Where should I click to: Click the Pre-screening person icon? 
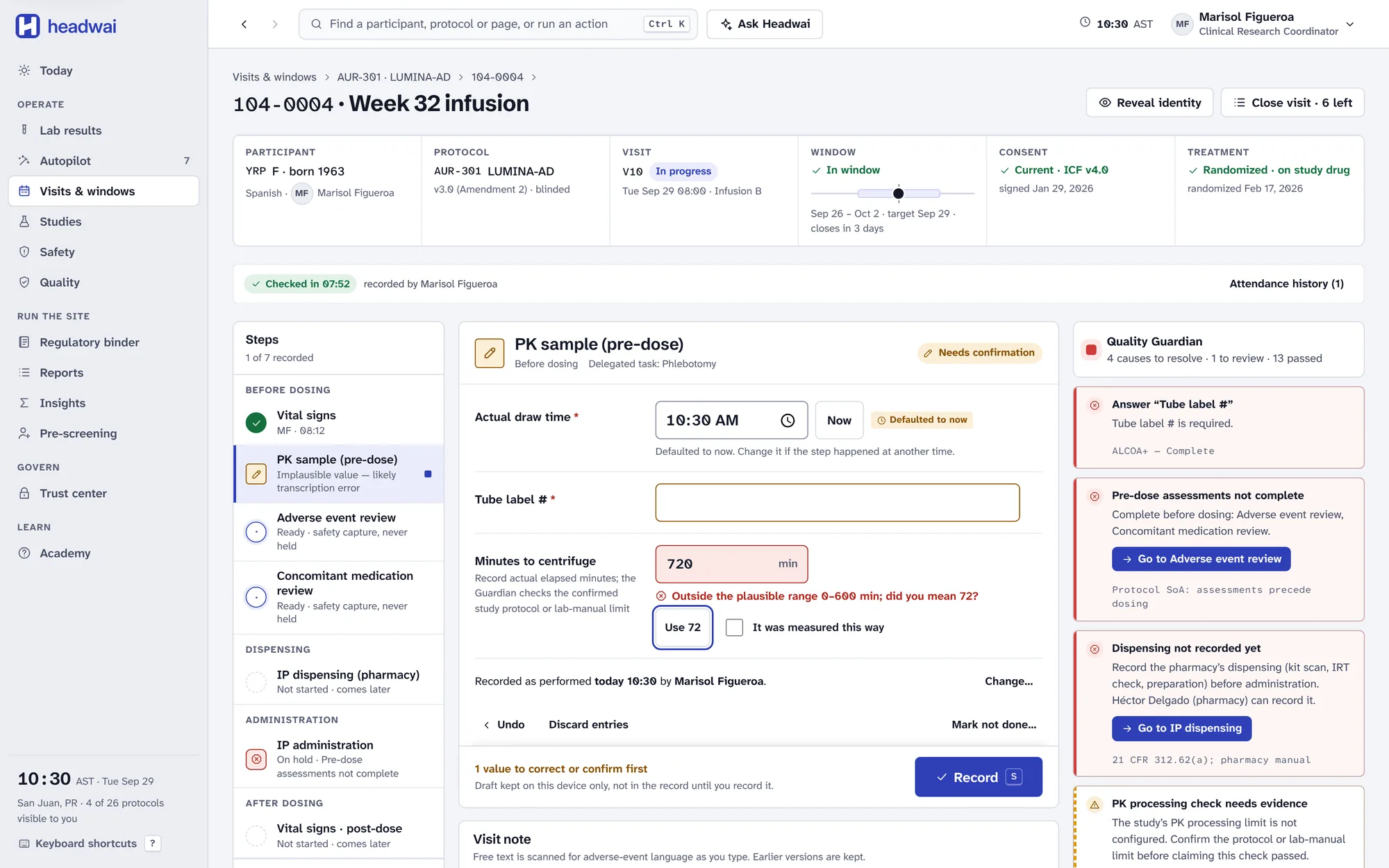[x=24, y=433]
